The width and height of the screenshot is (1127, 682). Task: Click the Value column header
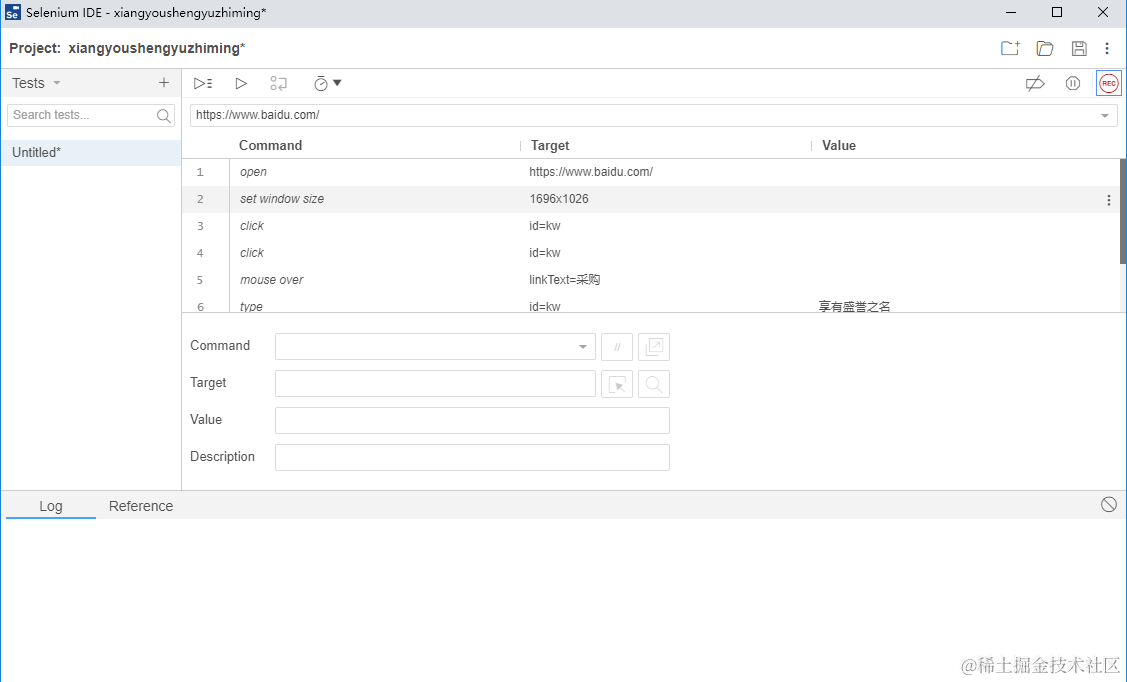pos(839,145)
